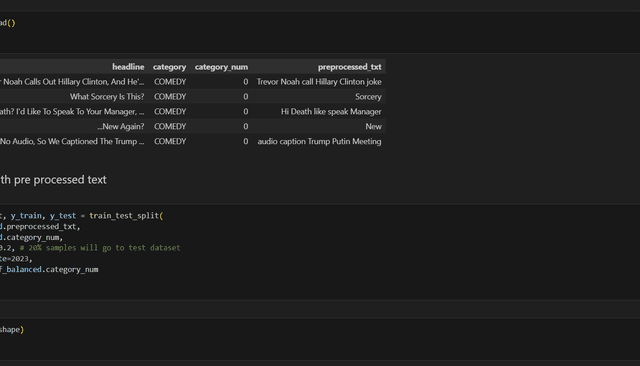640x366 pixels.
Task: Click the '20% samples' code comment
Action: click(100, 248)
